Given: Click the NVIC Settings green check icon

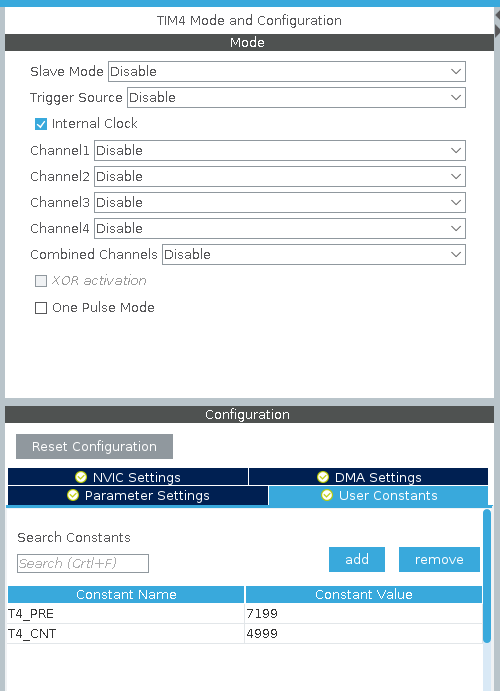Looking at the screenshot, I should click(x=81, y=477).
